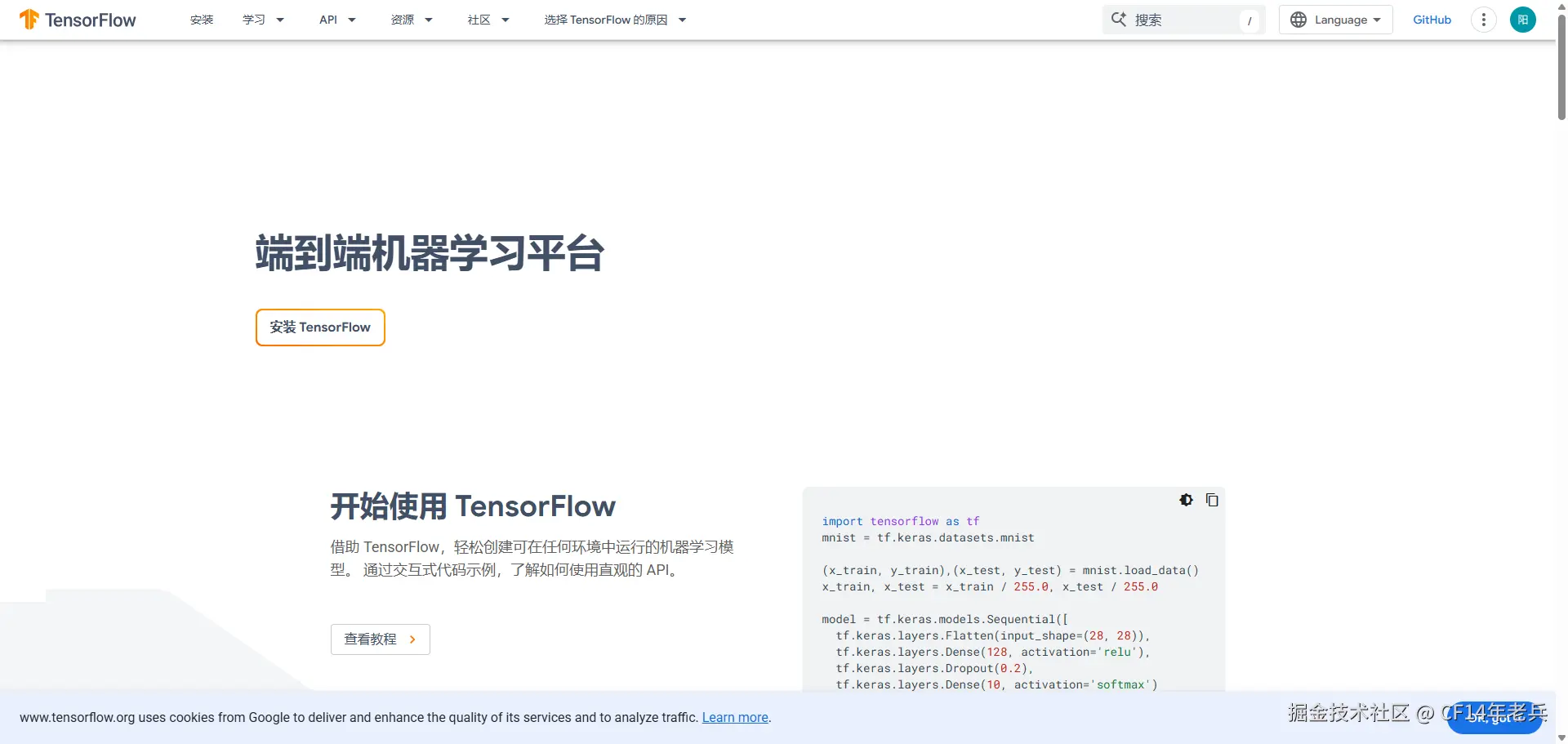Viewport: 1568px width, 744px height.
Task: Click the code line with Dense(128, activation='relu')
Action: [993, 652]
